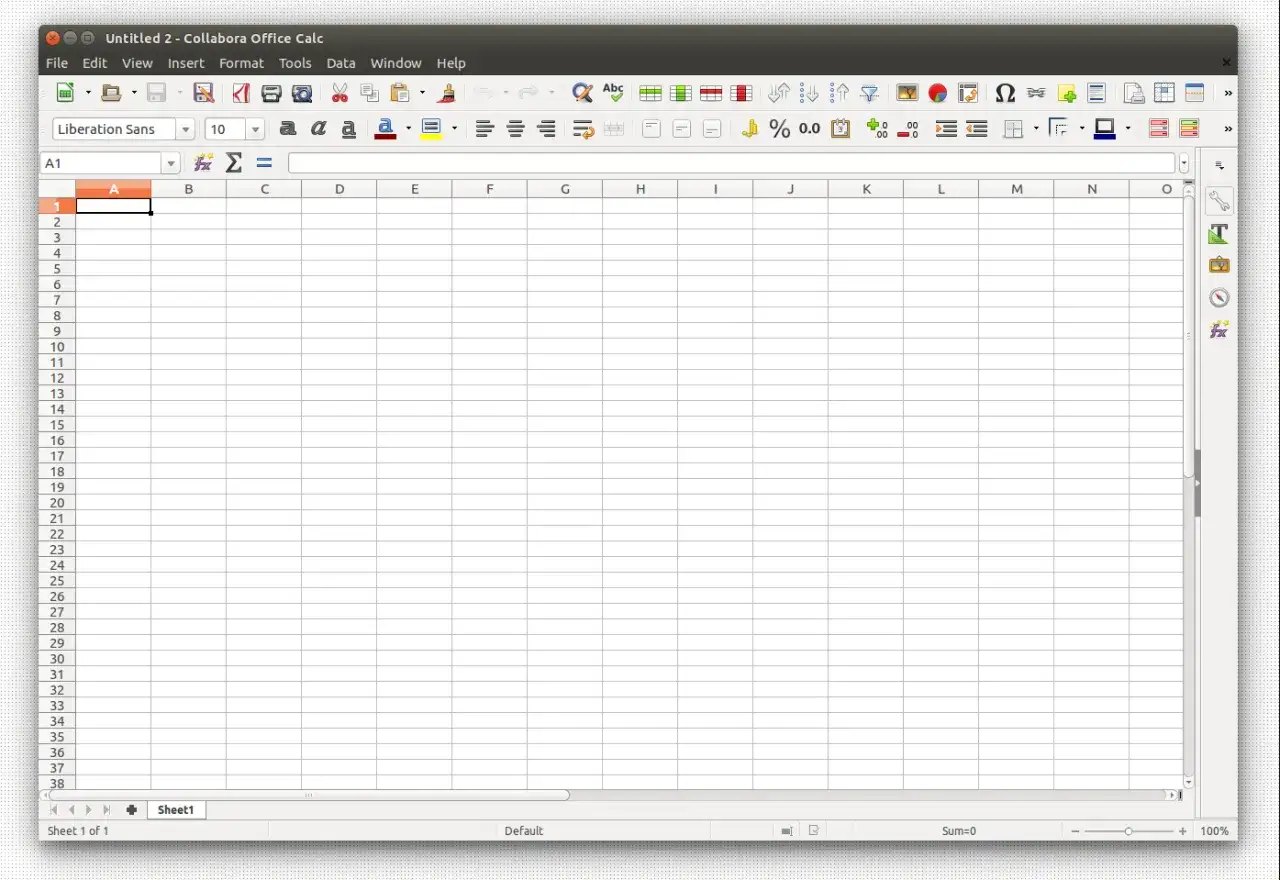Viewport: 1280px width, 880px height.
Task: Clone formatting with the paintbrush tool
Action: (x=446, y=92)
